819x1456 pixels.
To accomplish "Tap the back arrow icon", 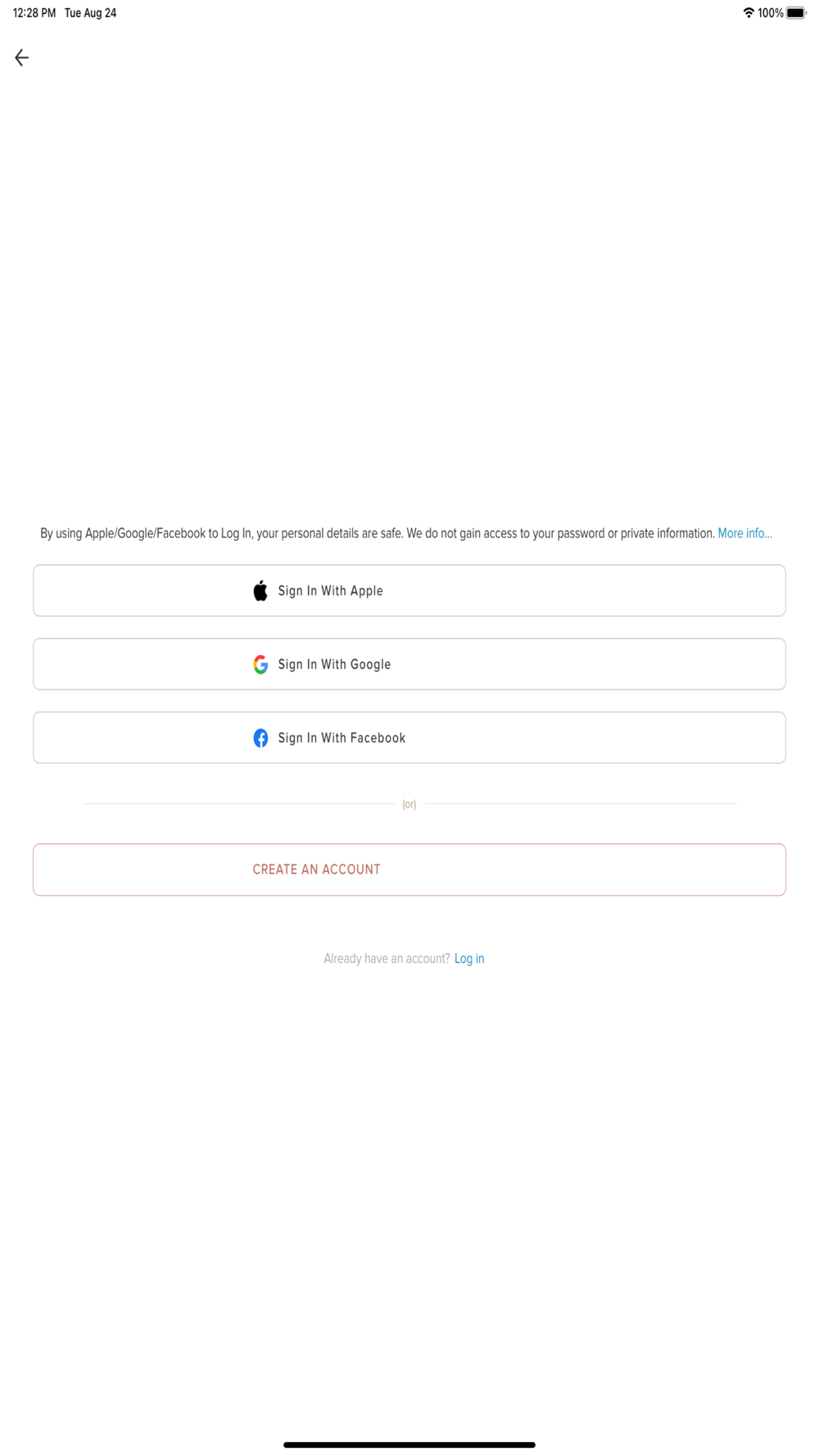I will click(22, 57).
